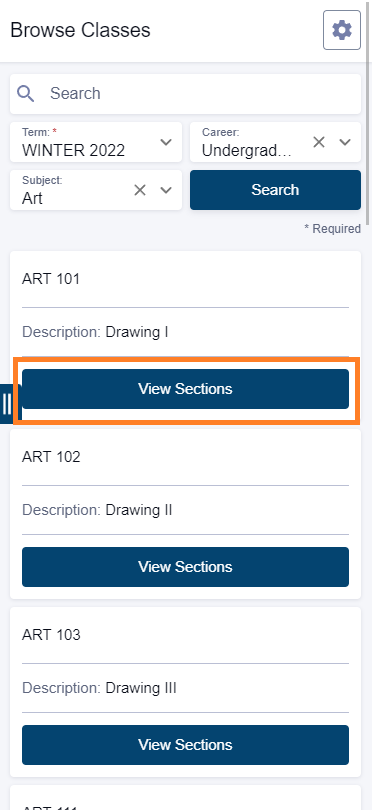Click the side panel drag handle icon
The height and width of the screenshot is (810, 372).
click(x=7, y=403)
